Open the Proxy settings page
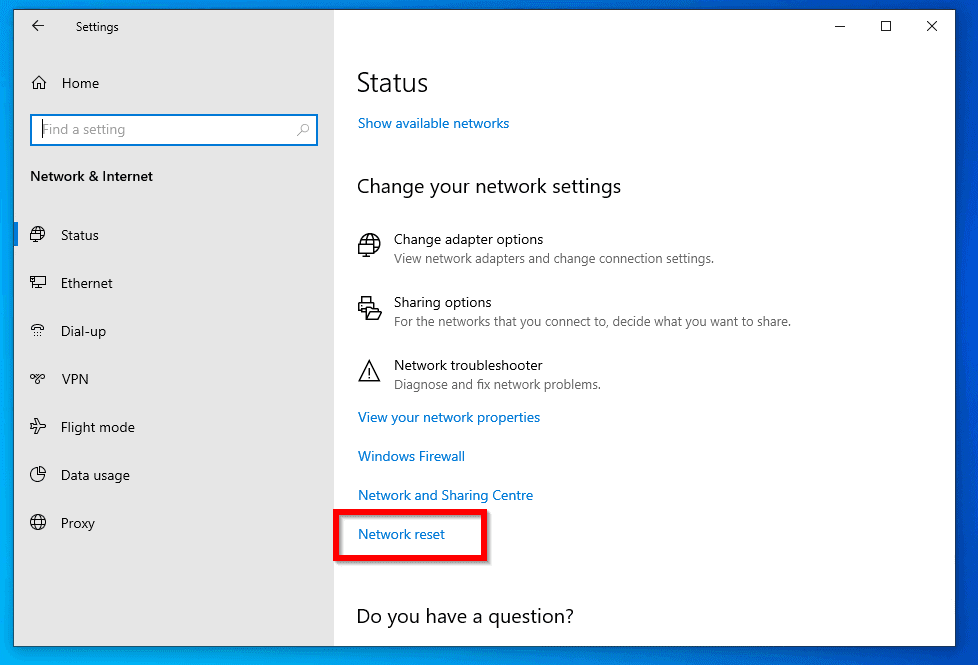This screenshot has width=978, height=665. 173,523
